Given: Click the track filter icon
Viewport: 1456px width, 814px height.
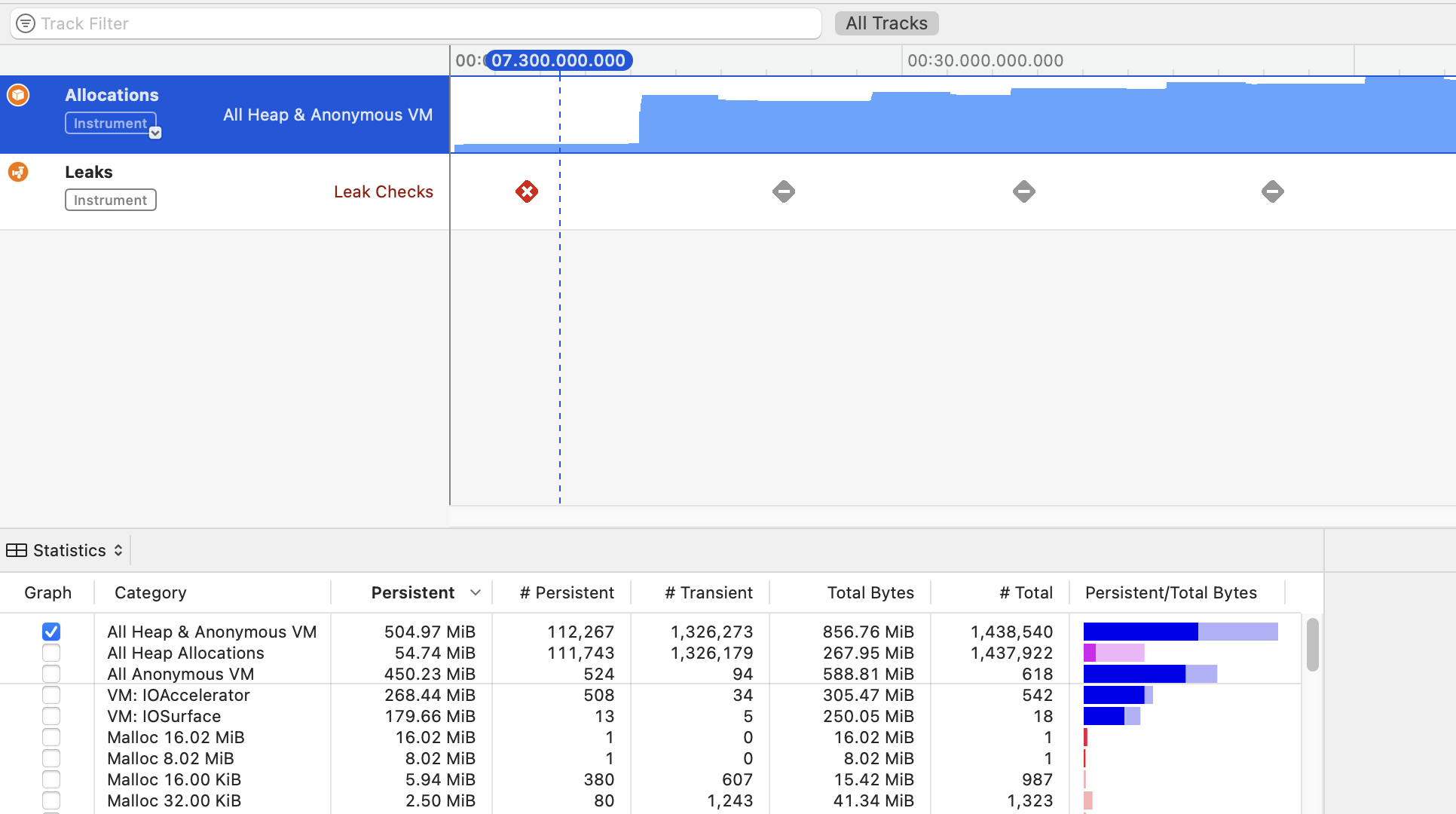Looking at the screenshot, I should (26, 23).
